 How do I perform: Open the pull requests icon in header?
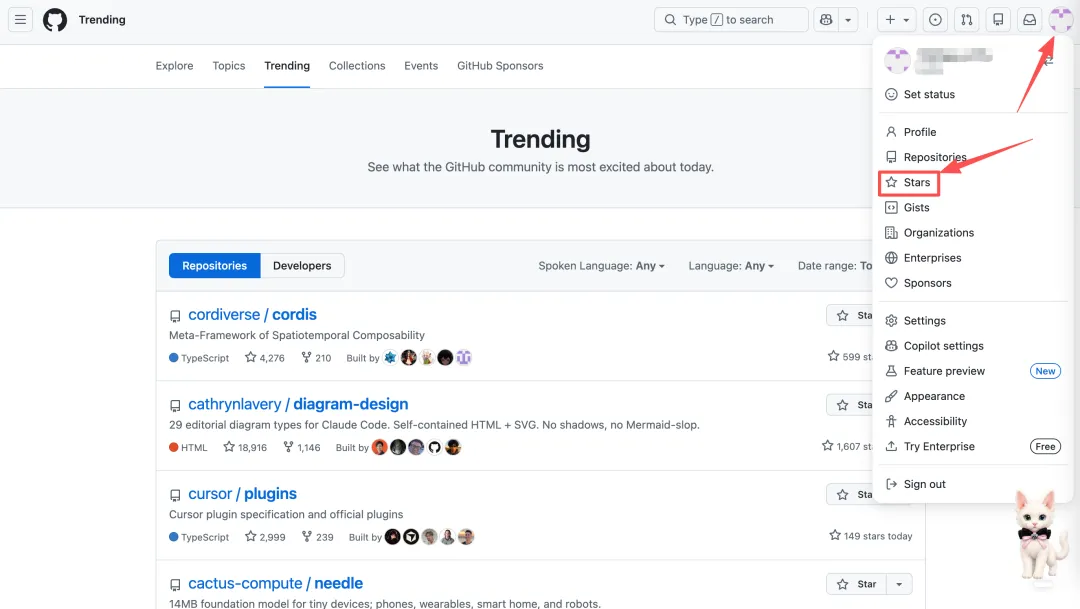966,20
